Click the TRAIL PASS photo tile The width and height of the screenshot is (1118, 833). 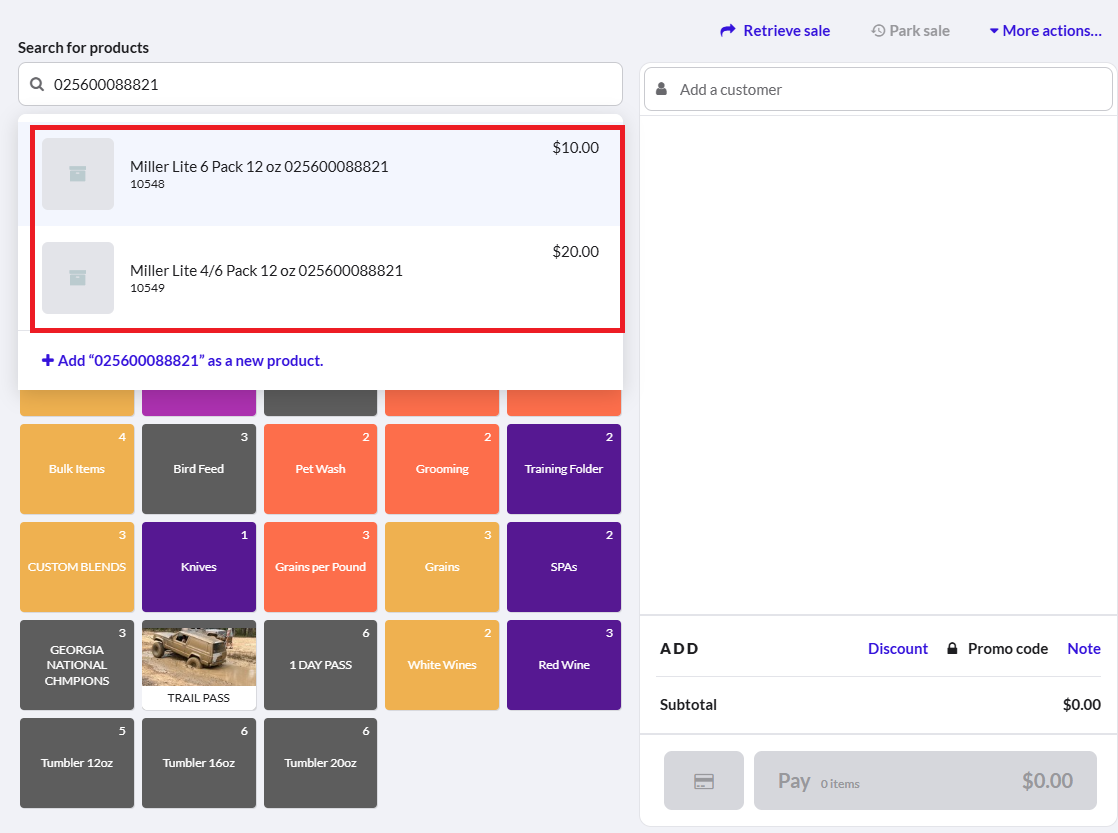coord(199,665)
